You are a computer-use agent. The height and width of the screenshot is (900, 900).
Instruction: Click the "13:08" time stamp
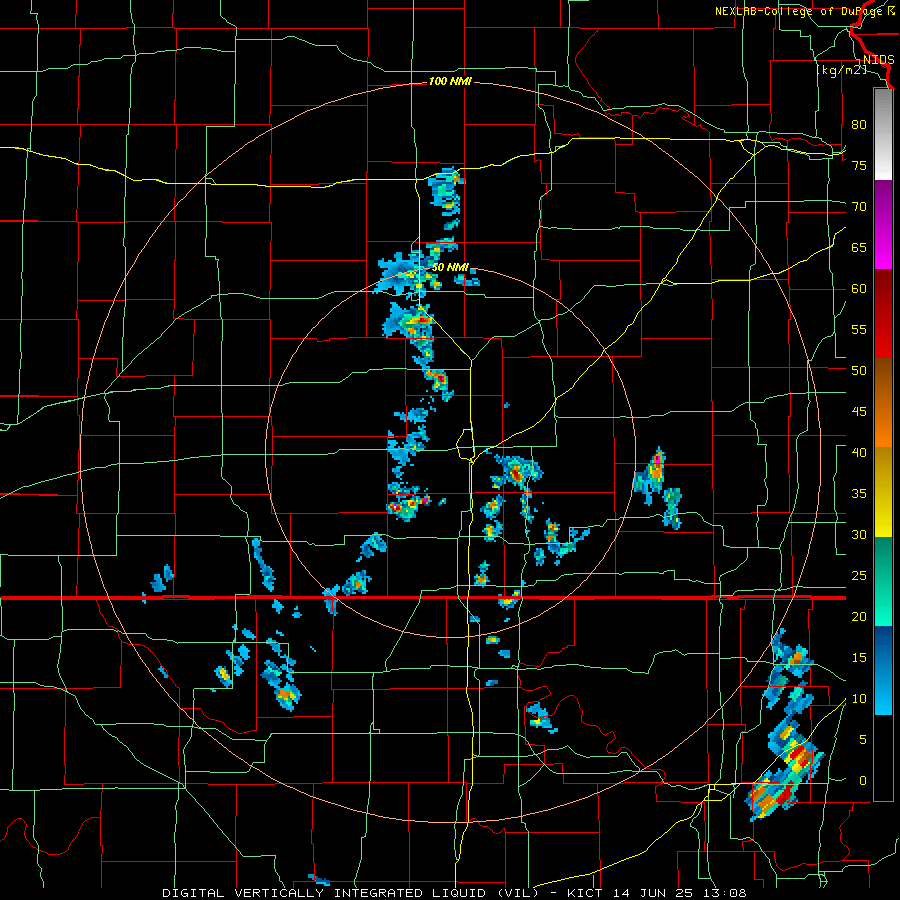(x=723, y=893)
